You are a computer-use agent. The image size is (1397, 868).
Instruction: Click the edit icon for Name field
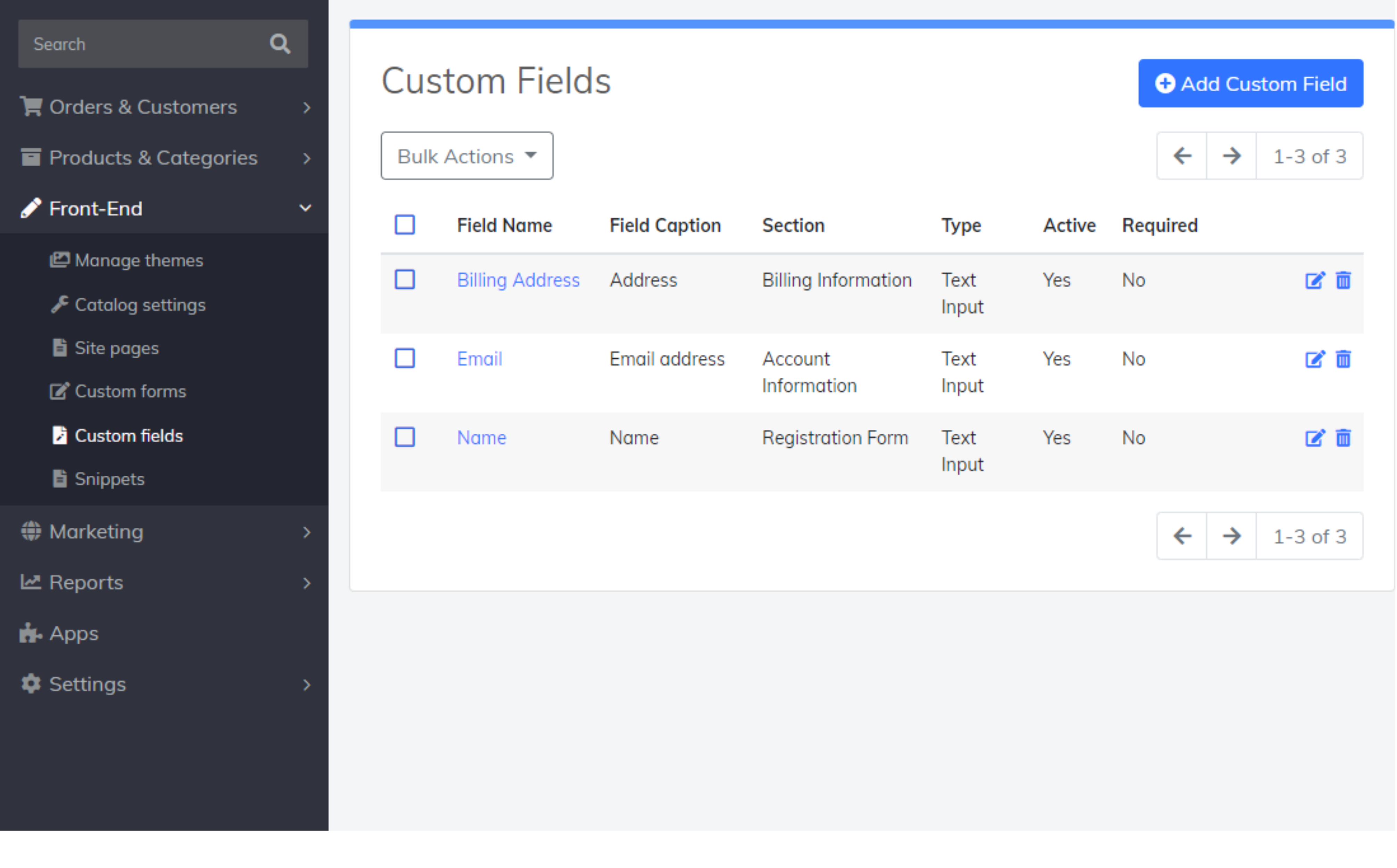1314,438
